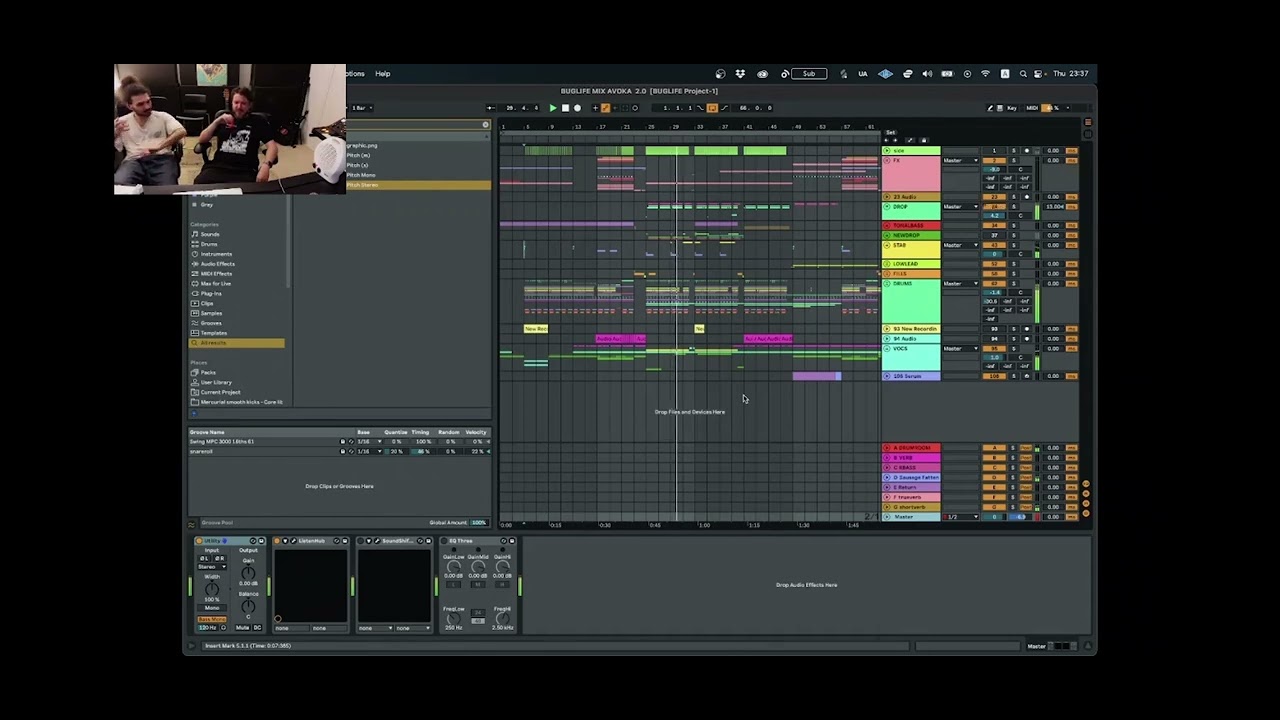The width and height of the screenshot is (1280, 720).
Task: Click the EQ Three FreqLow knob
Action: [454, 620]
